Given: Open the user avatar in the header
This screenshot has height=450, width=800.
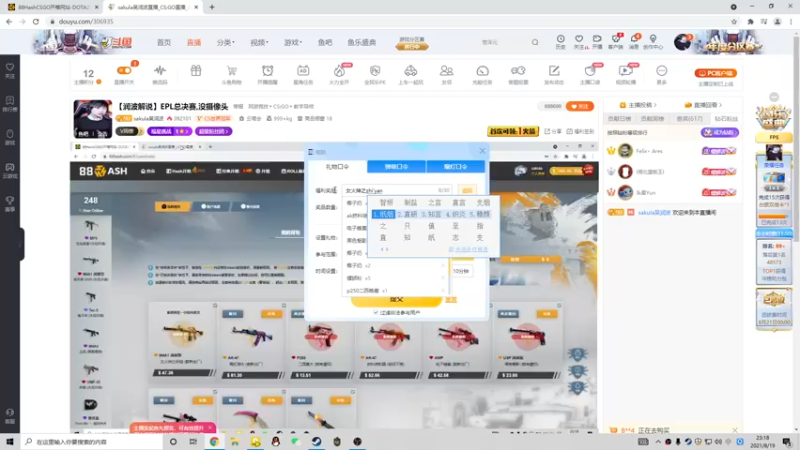Looking at the screenshot, I should (682, 42).
